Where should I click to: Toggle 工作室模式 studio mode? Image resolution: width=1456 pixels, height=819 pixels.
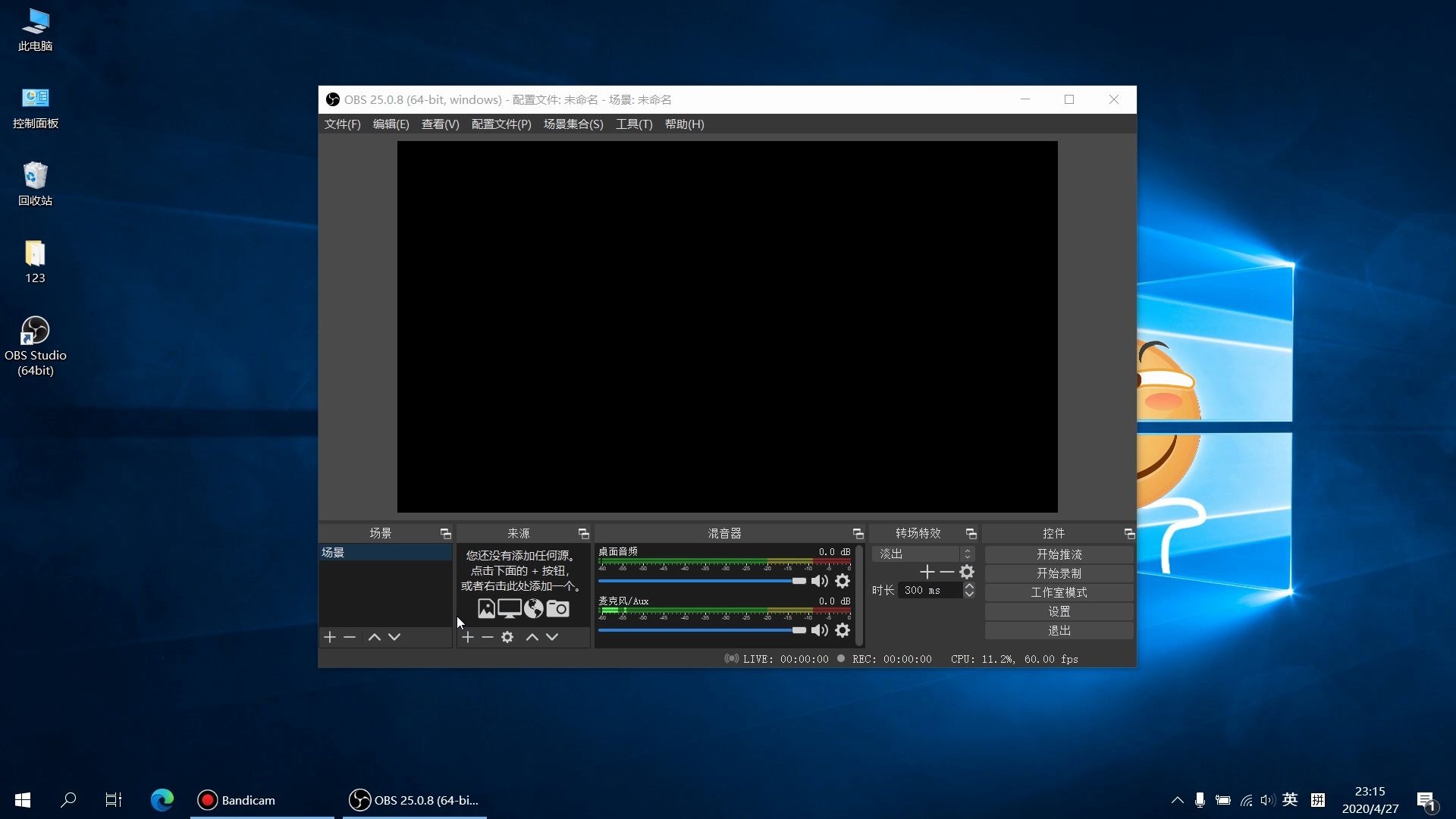coord(1059,592)
